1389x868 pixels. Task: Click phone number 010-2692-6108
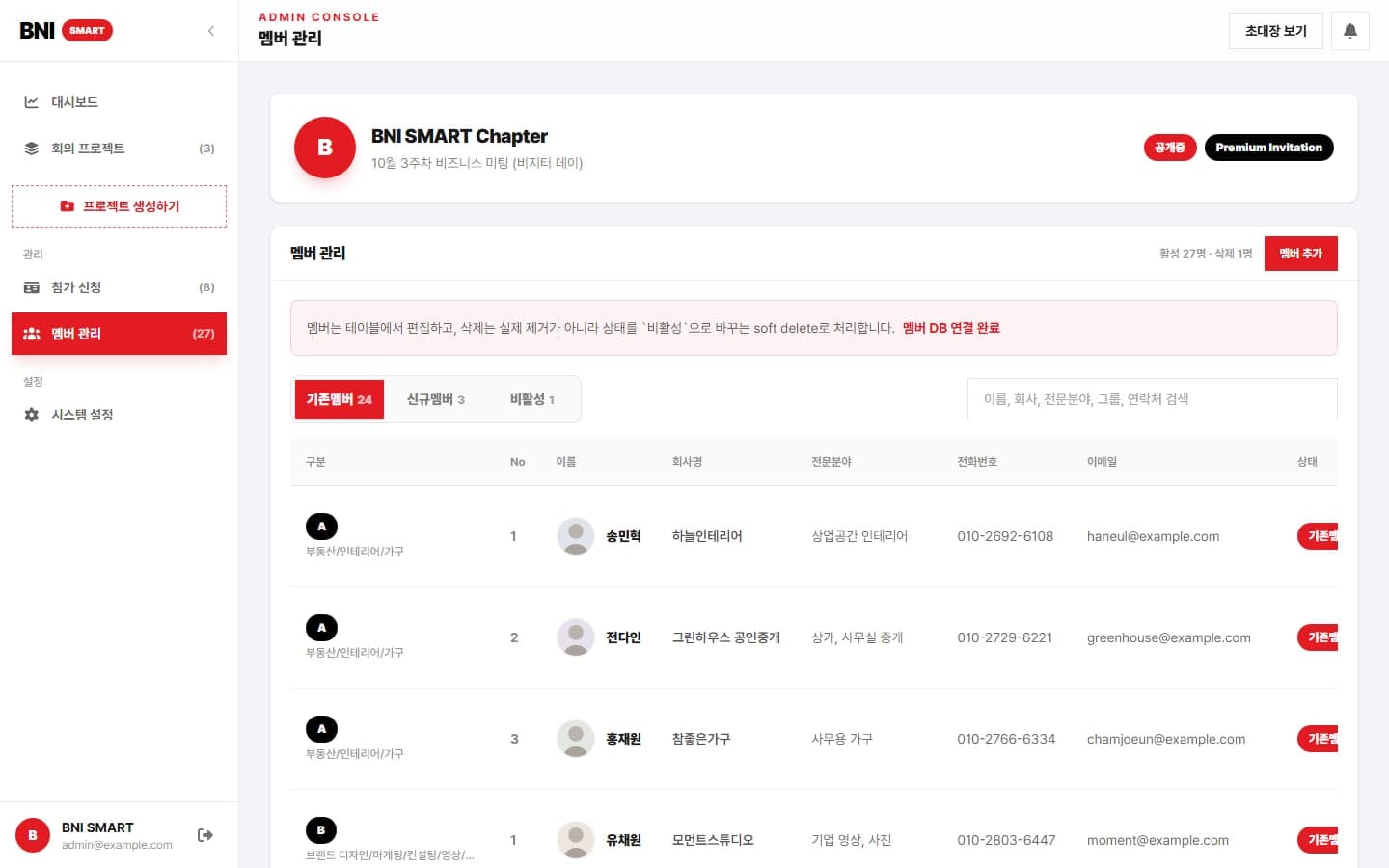click(x=1005, y=536)
